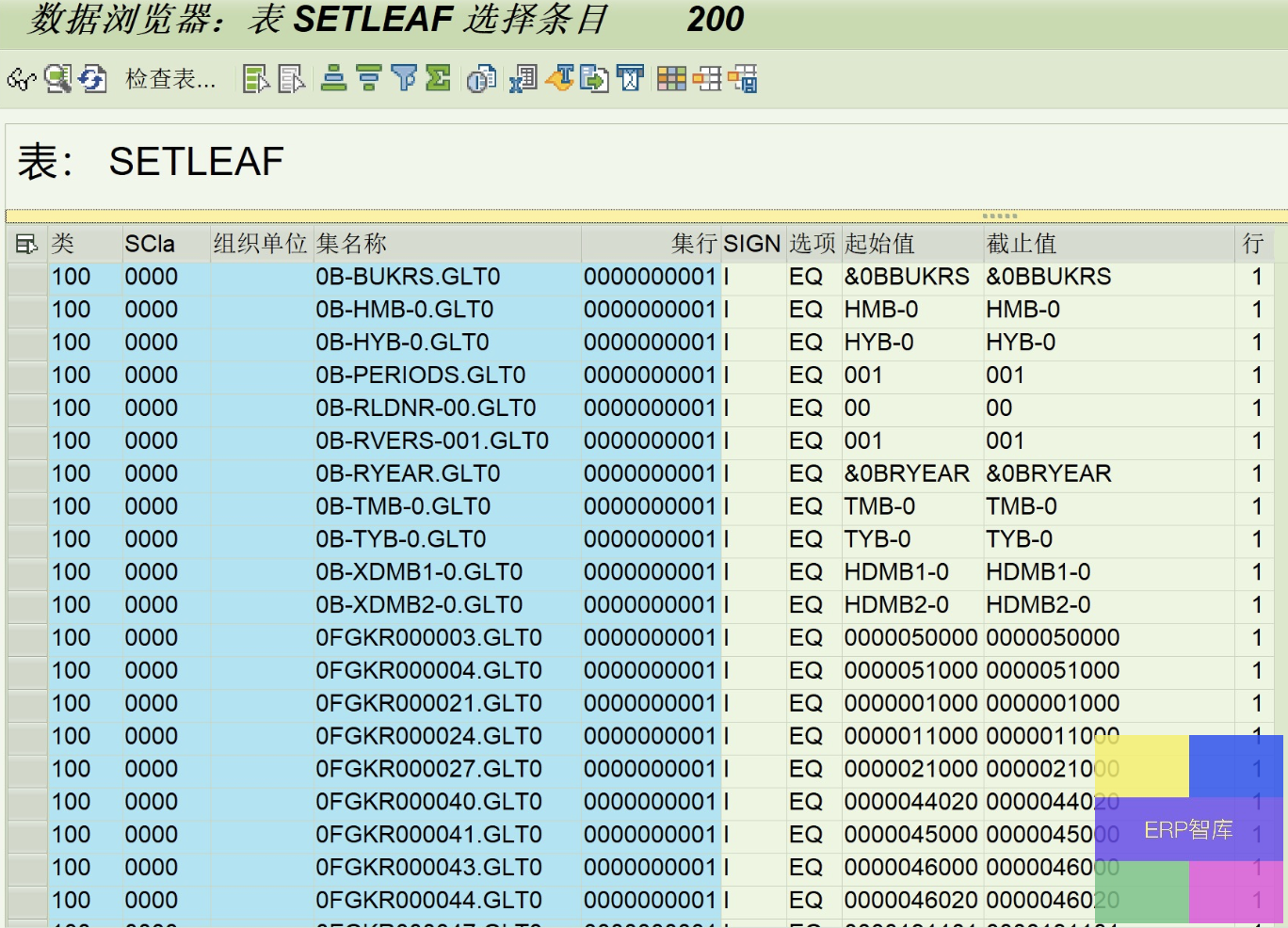Click the select-all icon in table corner

pos(26,245)
